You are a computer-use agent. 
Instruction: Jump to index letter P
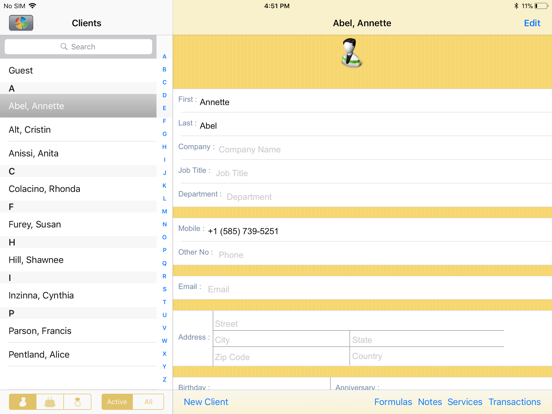point(164,250)
